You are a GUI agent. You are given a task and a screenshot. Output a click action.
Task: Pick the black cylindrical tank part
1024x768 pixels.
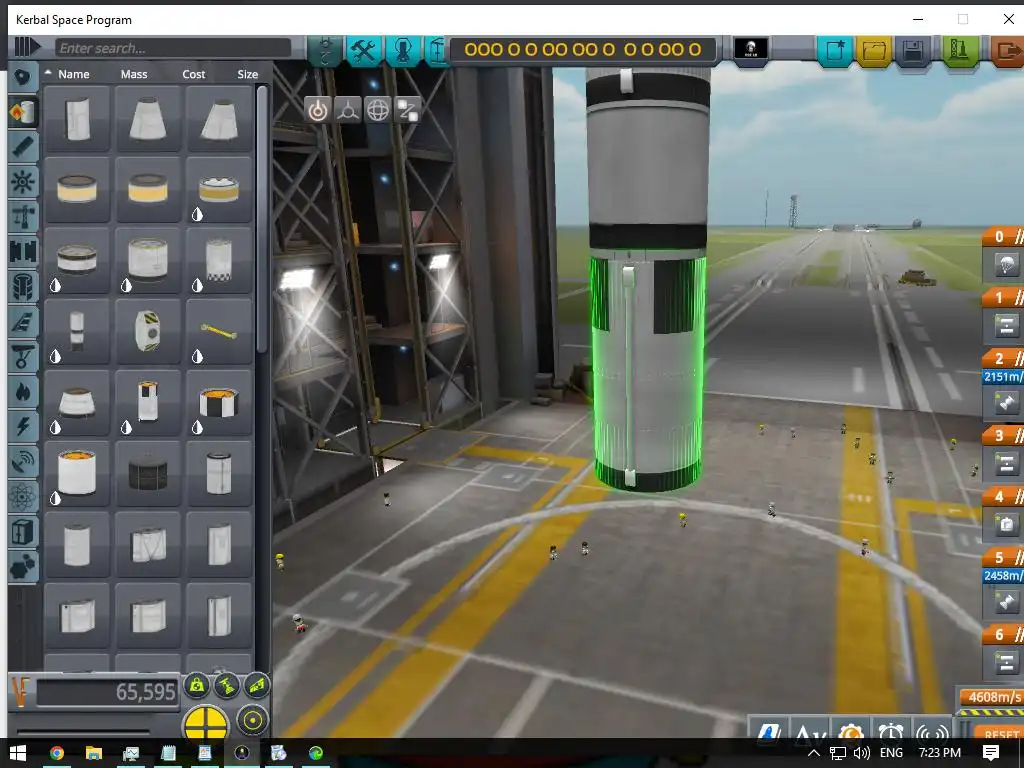point(148,473)
